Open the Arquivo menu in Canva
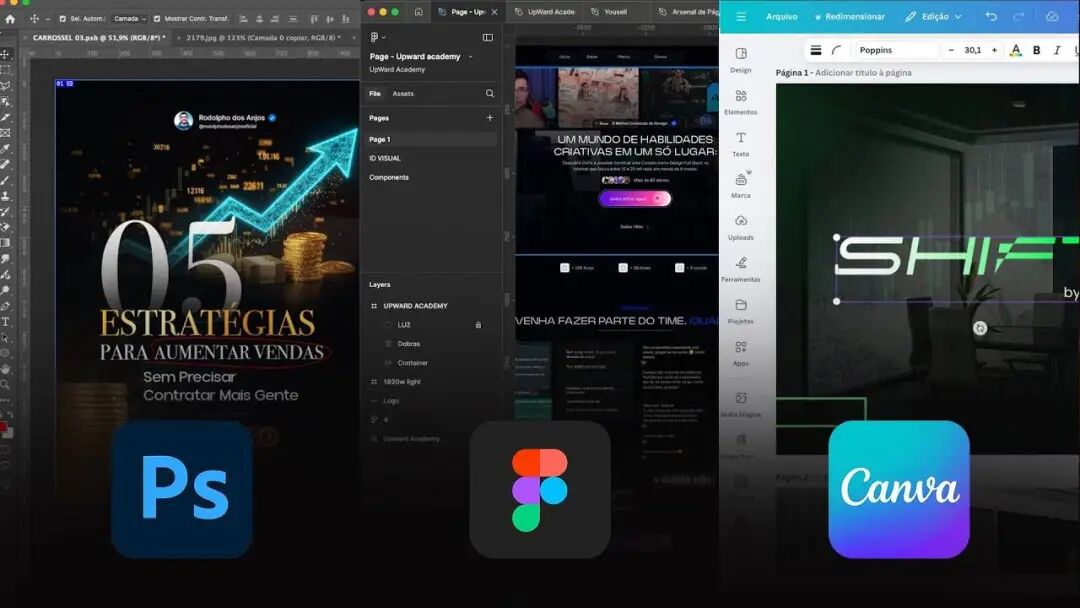 (782, 17)
